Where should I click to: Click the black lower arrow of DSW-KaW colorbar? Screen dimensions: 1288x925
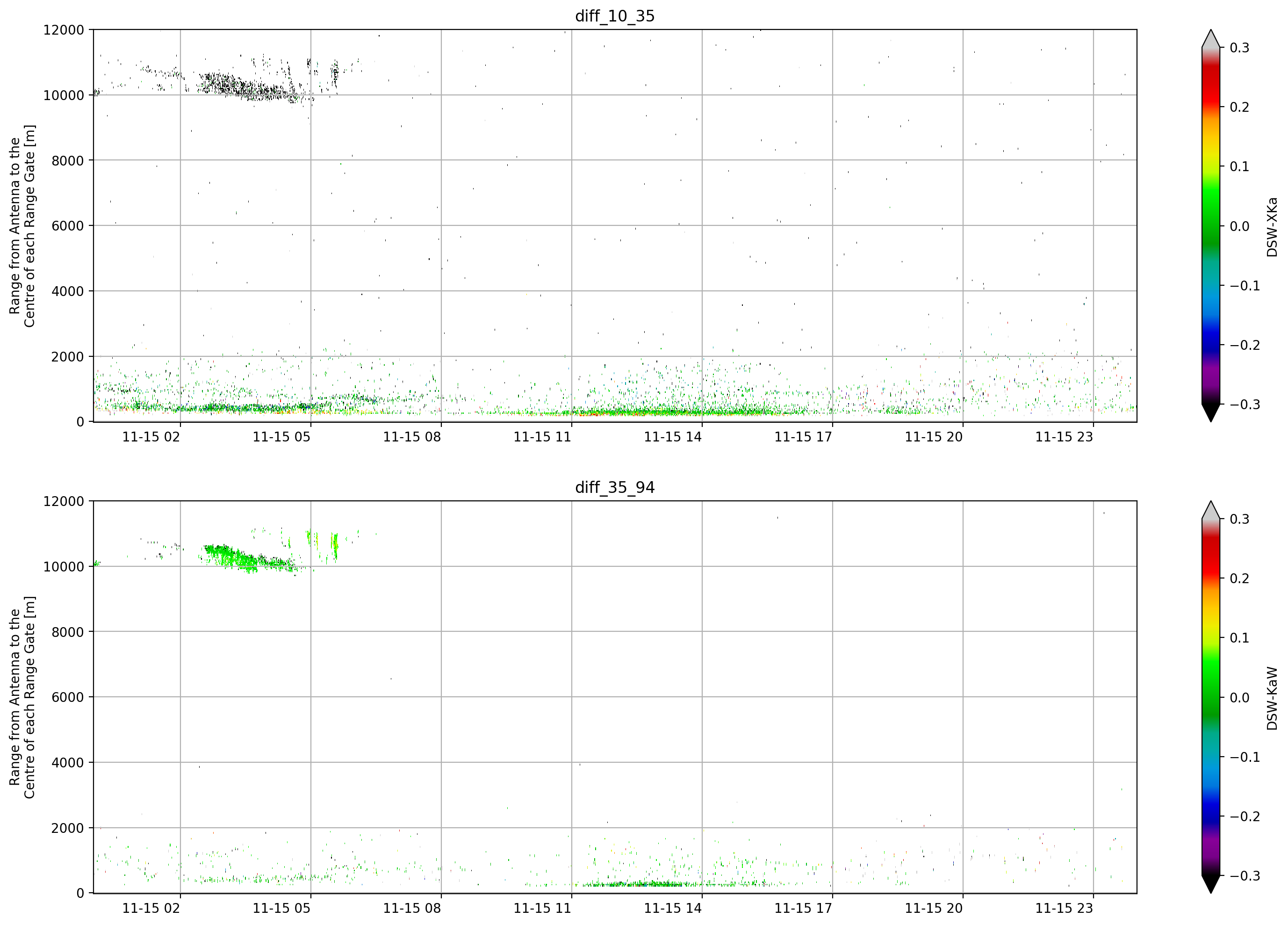(x=1211, y=884)
